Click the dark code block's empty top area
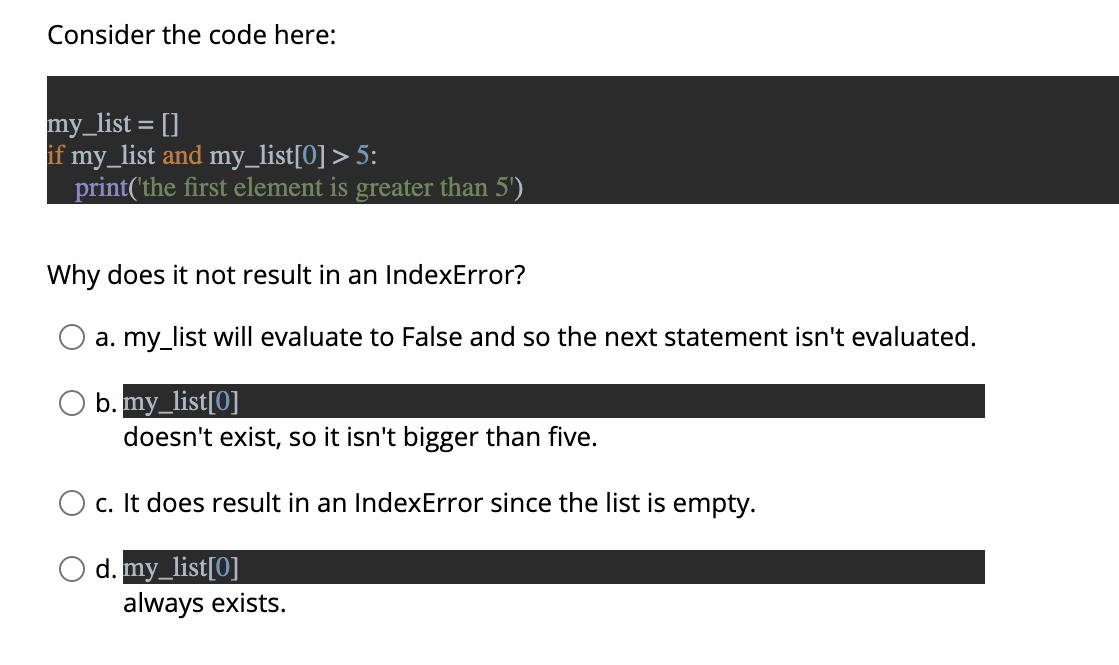 [x=583, y=91]
